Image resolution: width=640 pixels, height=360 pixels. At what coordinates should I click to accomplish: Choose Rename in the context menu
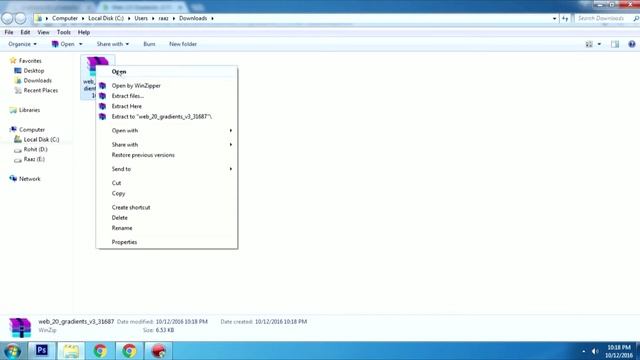[x=167, y=228]
